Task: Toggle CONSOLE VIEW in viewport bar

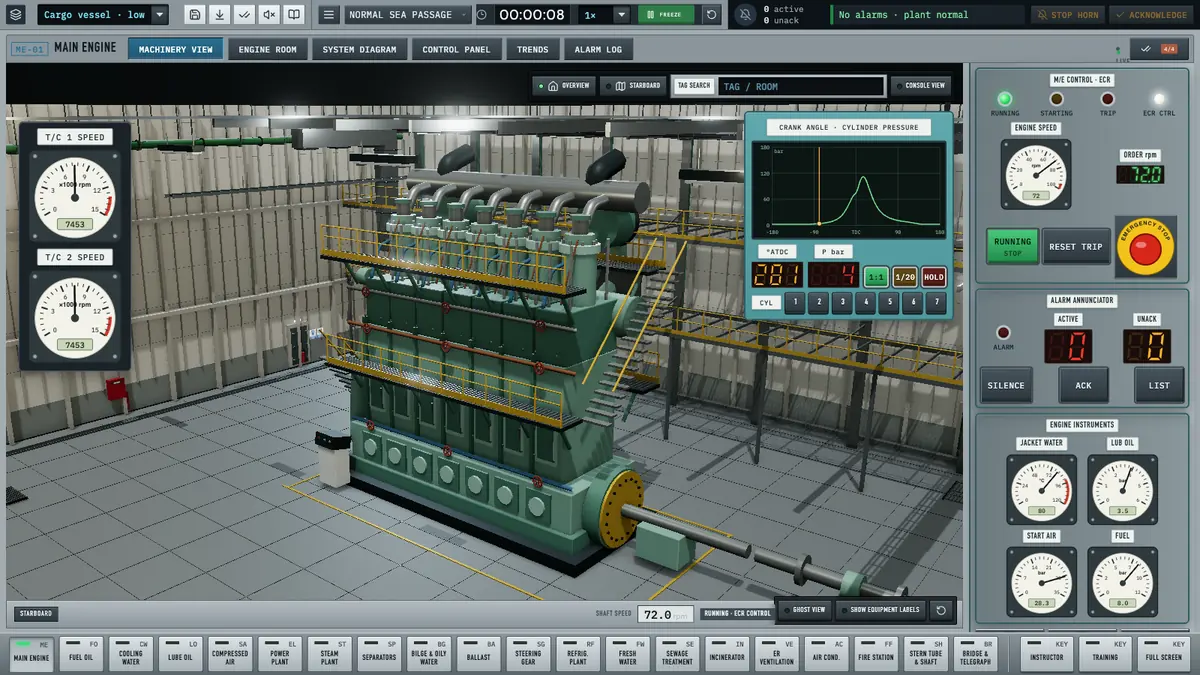Action: 919,86
